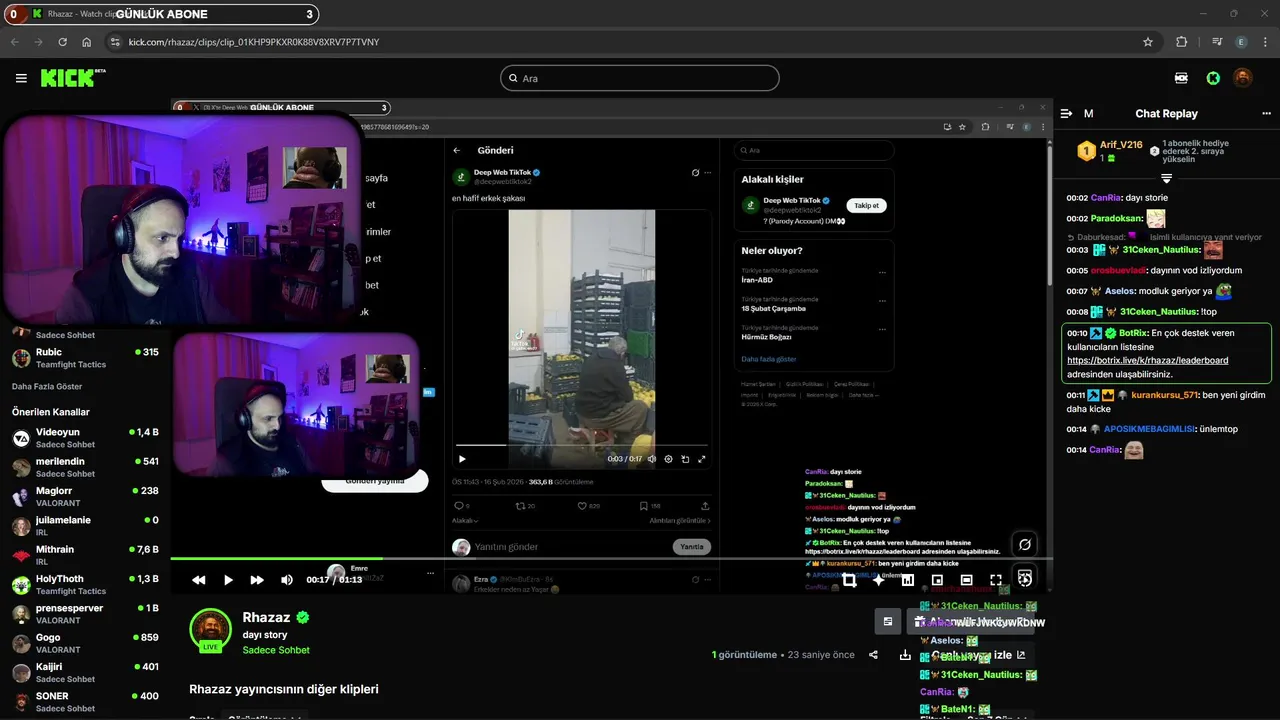
Task: Click APOSIKMEBAGIMLISI's ünlemtop message
Action: tap(1152, 429)
